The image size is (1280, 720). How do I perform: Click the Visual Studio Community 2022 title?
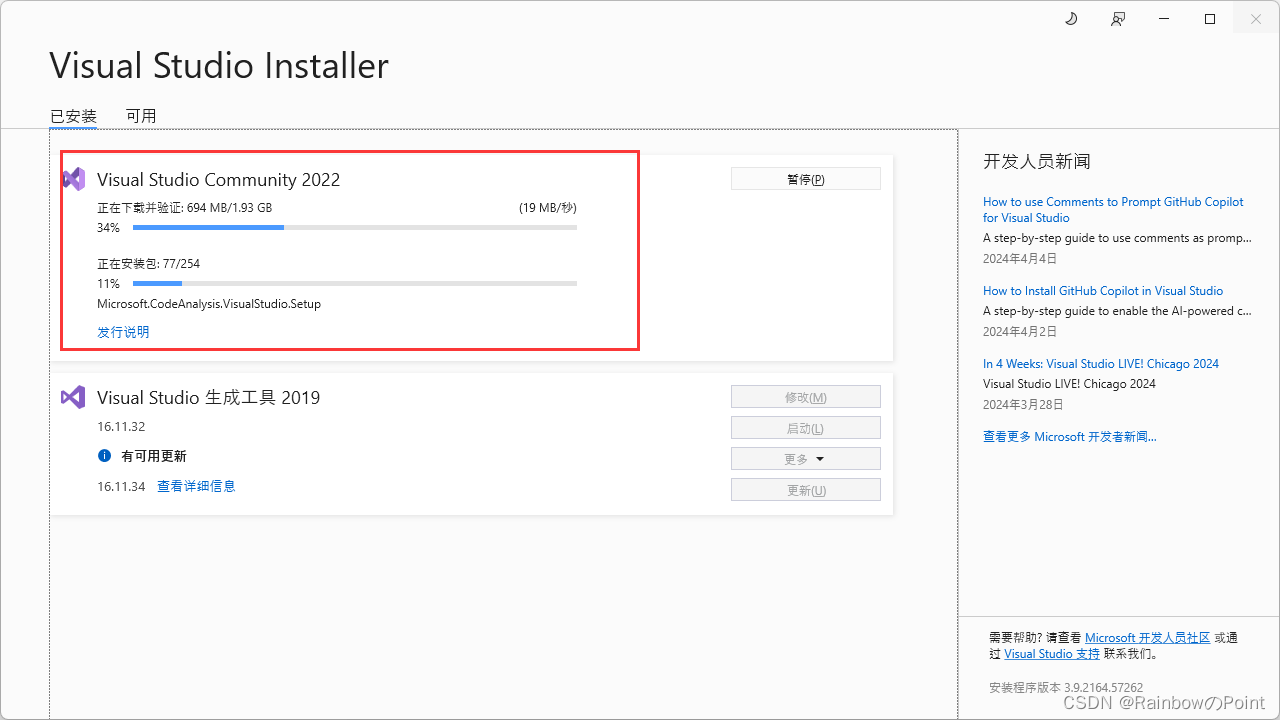coord(219,180)
